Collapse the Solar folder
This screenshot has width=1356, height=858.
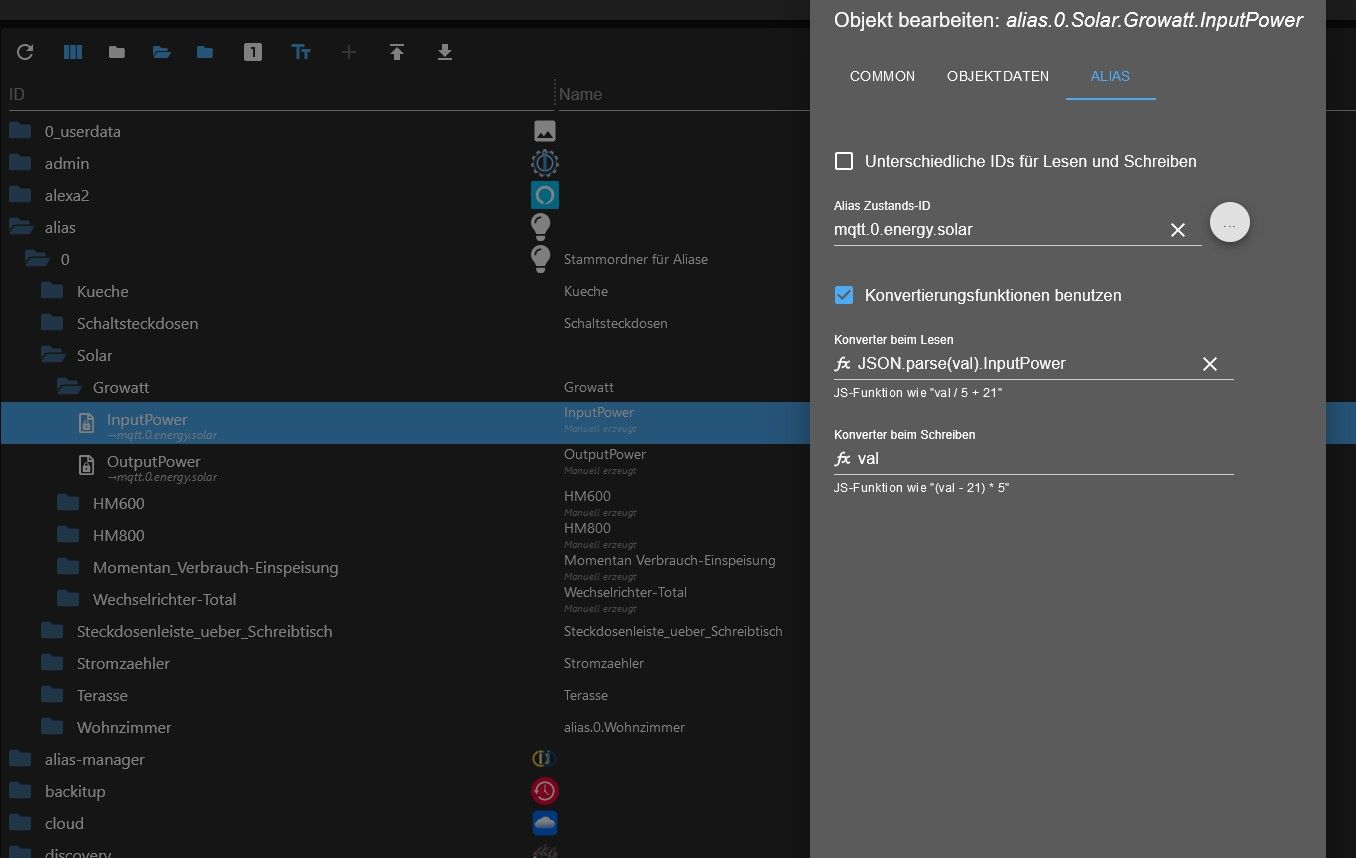(52, 355)
